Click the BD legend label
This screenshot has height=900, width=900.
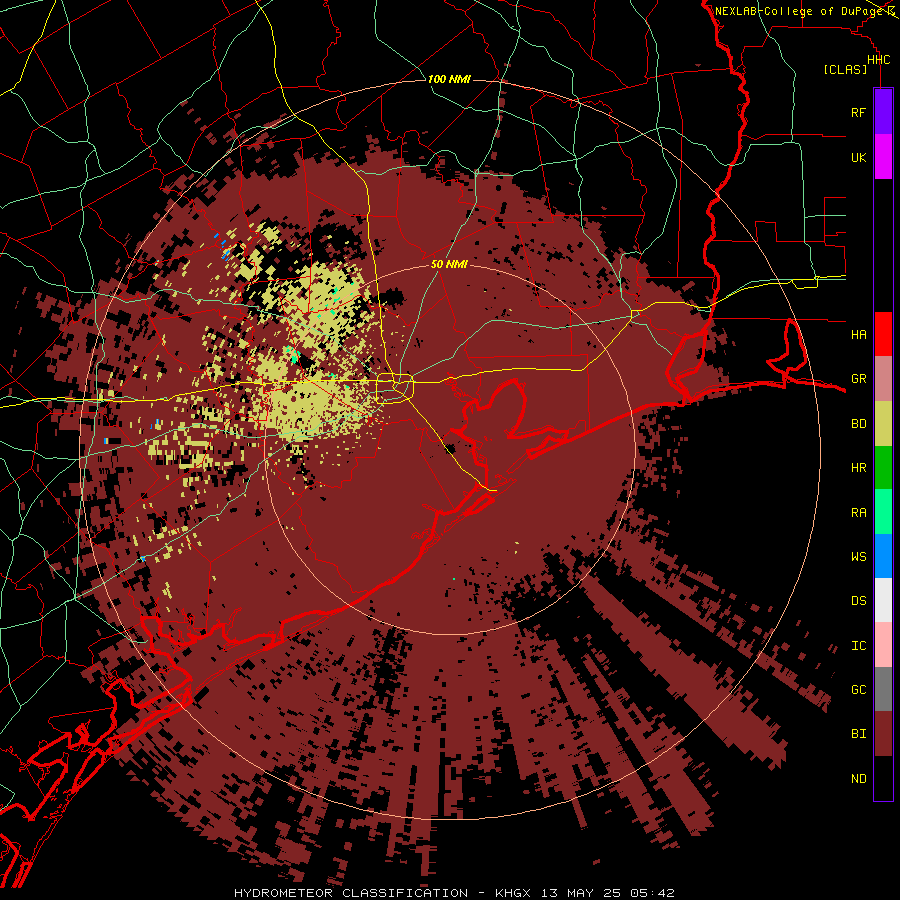858,424
